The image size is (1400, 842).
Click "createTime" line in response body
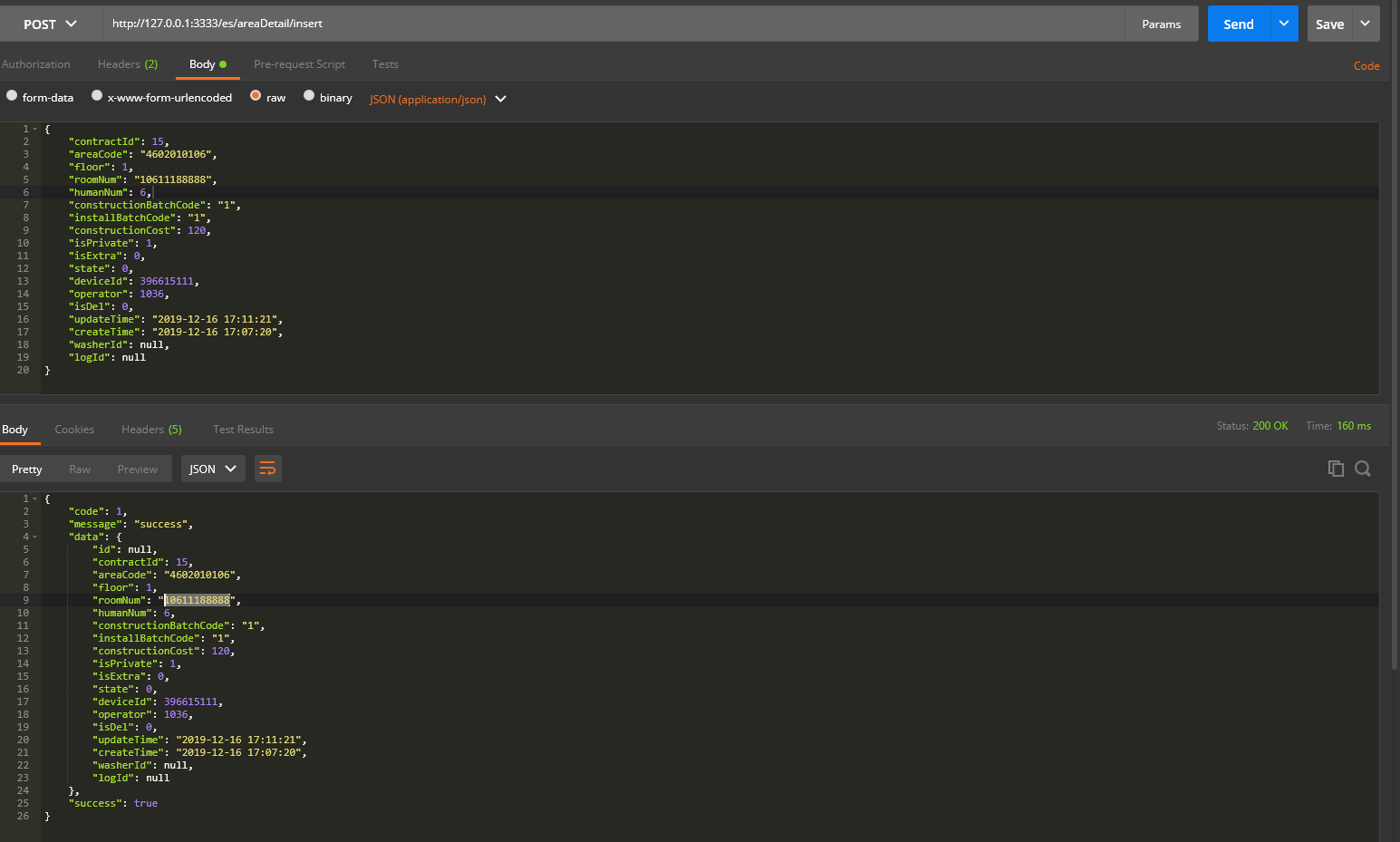[199, 752]
